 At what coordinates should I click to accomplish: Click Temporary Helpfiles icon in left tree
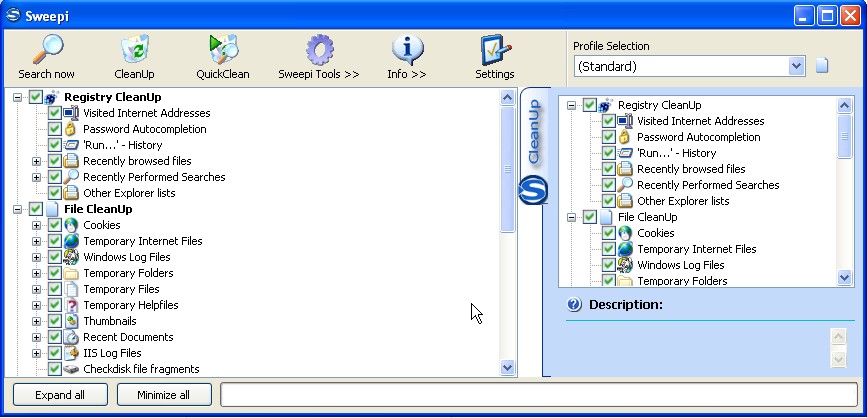(71, 306)
